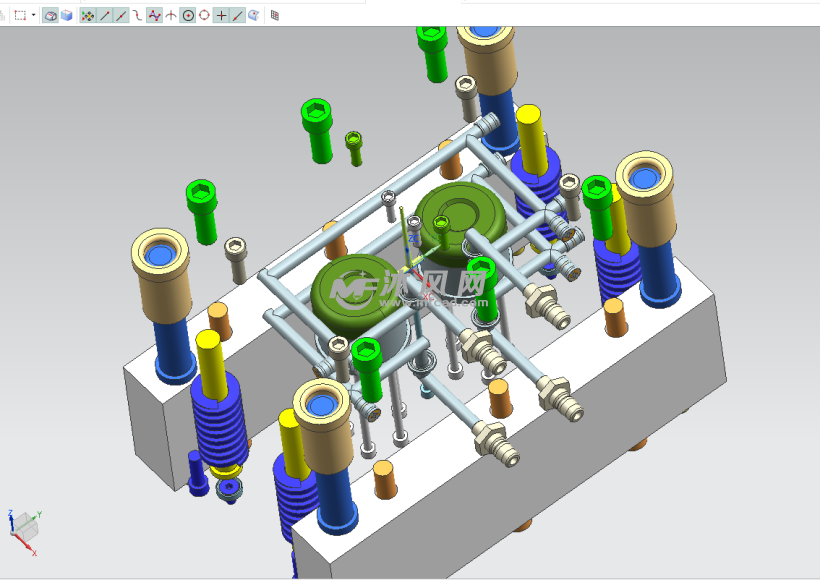Image resolution: width=820 pixels, height=580 pixels.
Task: Enable Point on Curve snap
Action: coord(238,15)
